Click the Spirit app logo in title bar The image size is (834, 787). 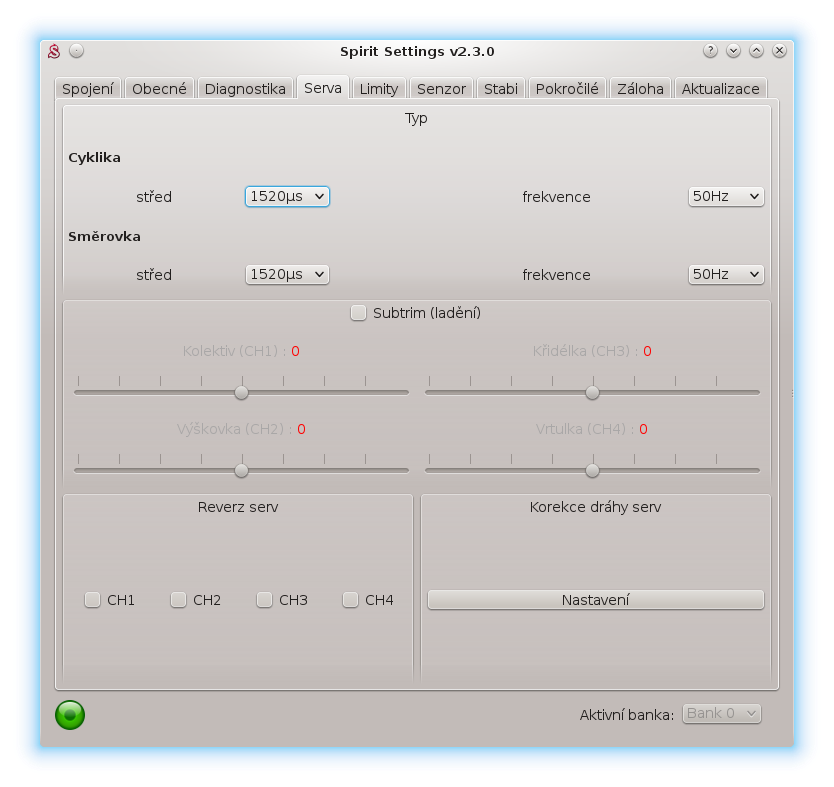tap(56, 51)
